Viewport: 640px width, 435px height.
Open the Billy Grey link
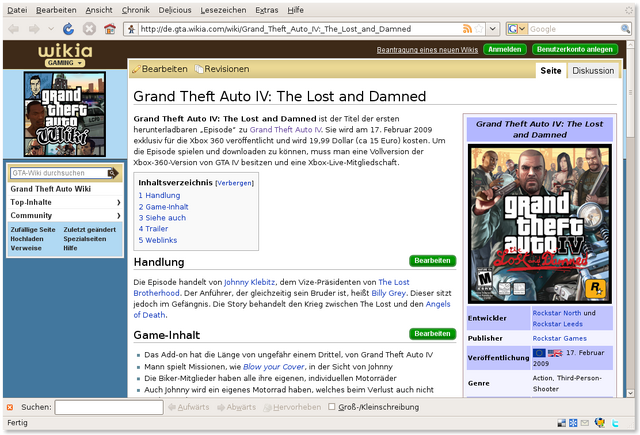[x=388, y=293]
